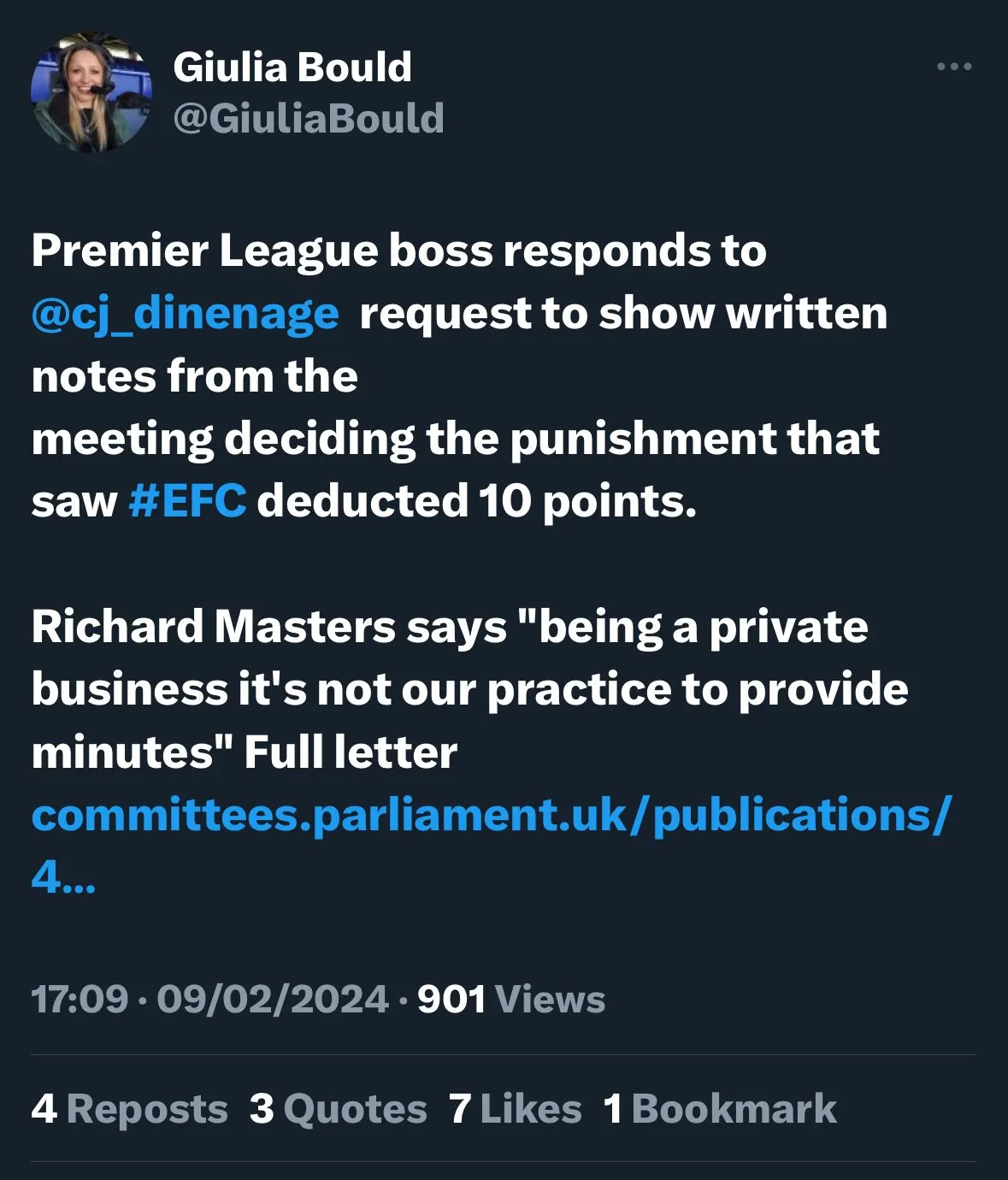
Task: Click the "deducted 10 points" text
Action: coord(476,501)
